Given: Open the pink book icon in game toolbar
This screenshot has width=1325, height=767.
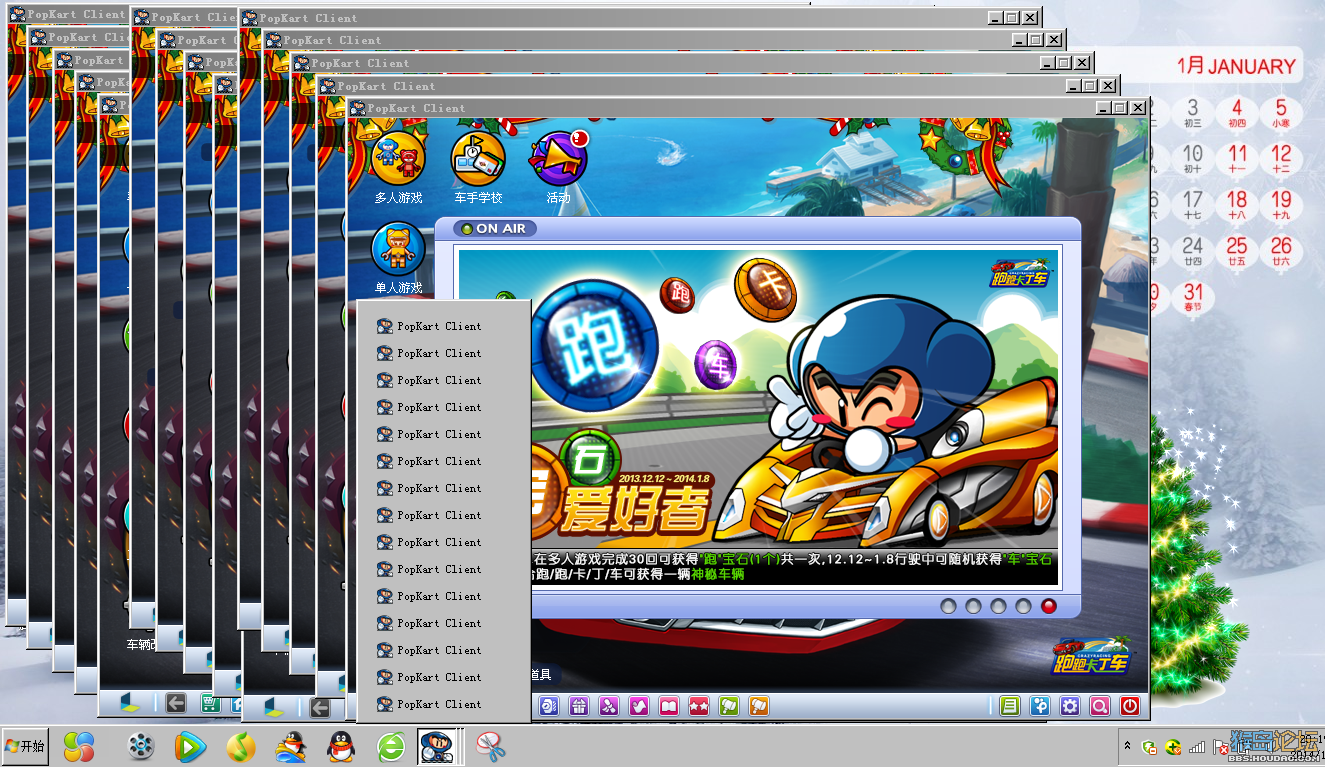Looking at the screenshot, I should (669, 706).
